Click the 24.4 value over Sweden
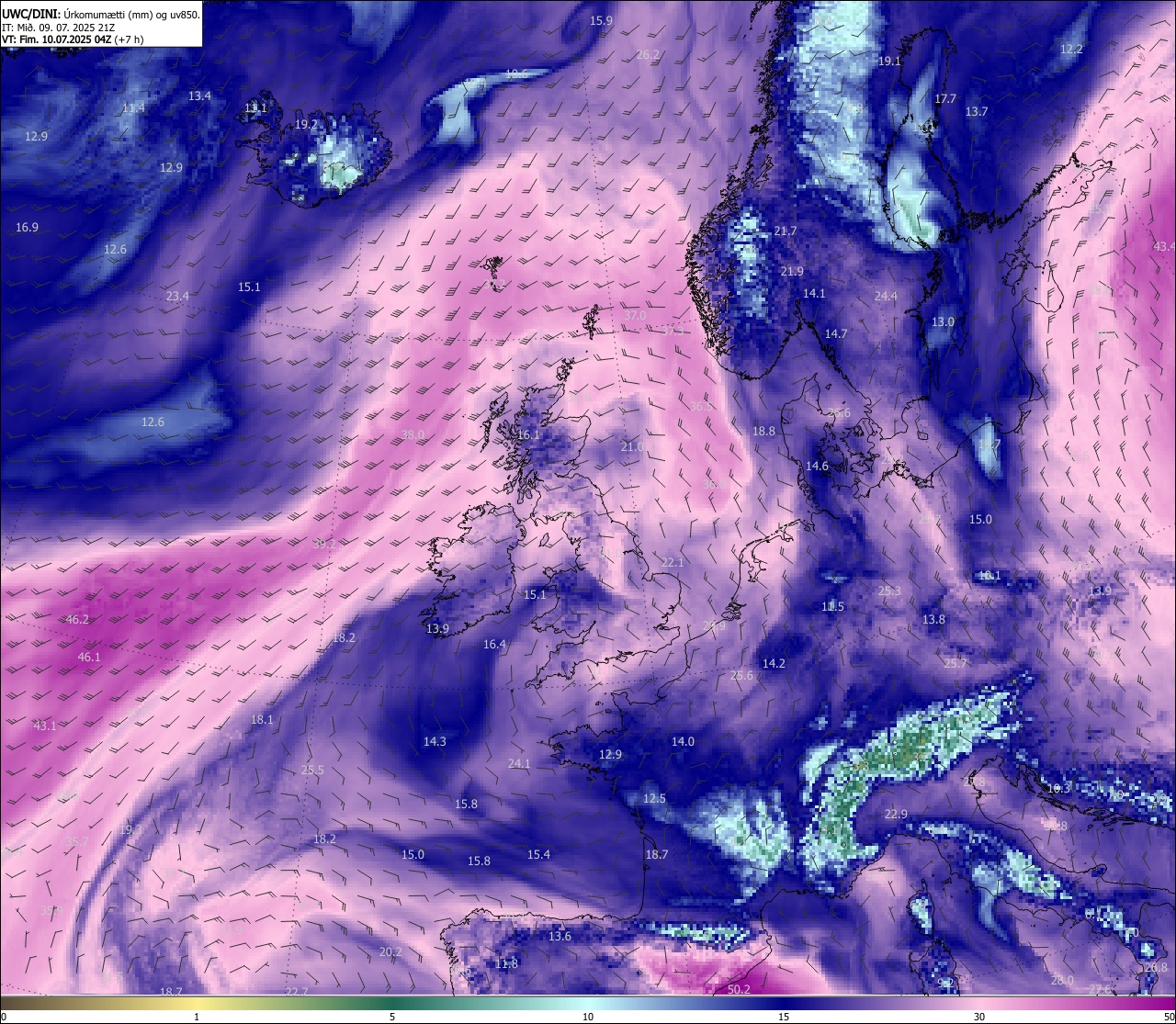Image resolution: width=1176 pixels, height=1024 pixels. click(x=886, y=296)
